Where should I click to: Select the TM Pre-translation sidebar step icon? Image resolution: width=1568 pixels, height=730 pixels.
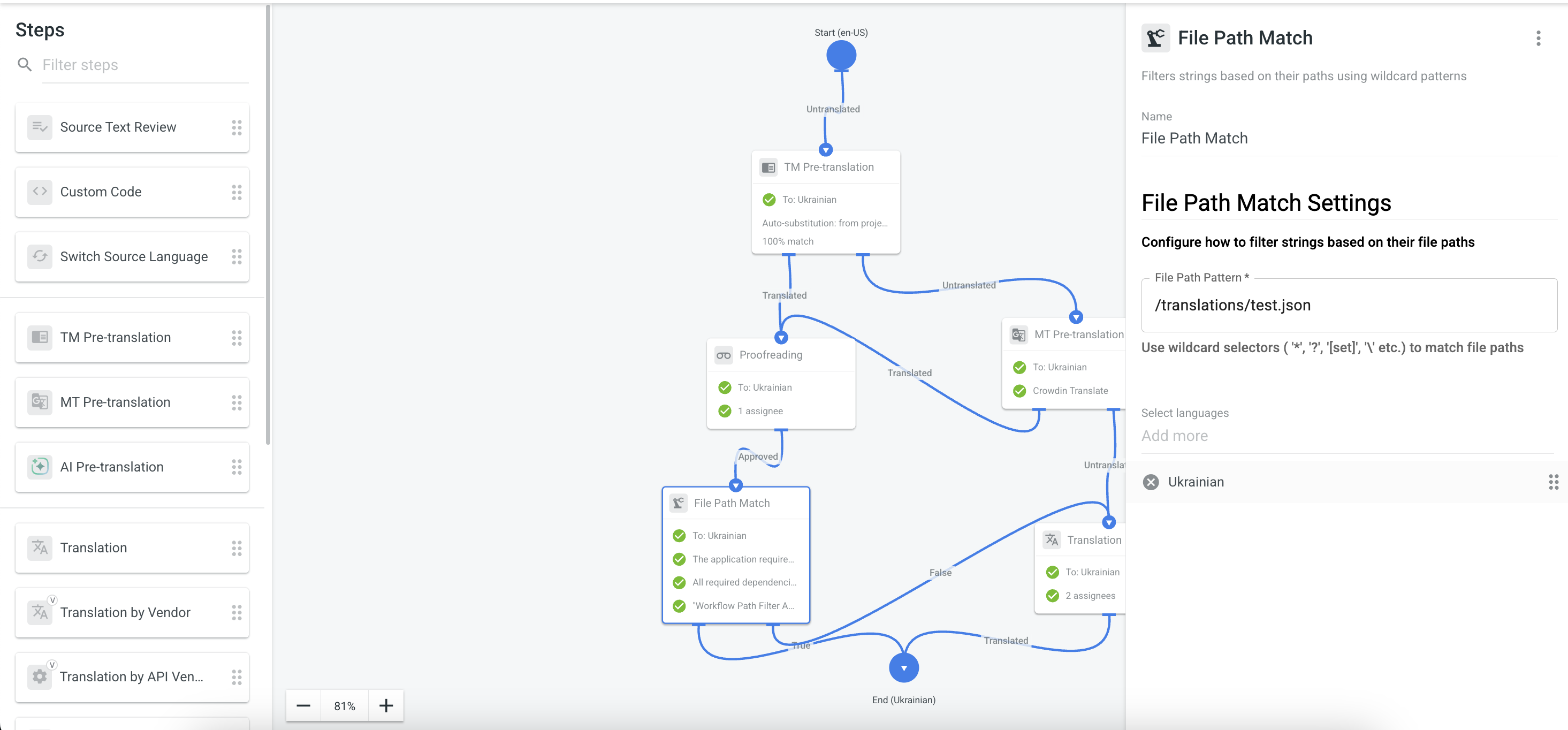coord(40,337)
